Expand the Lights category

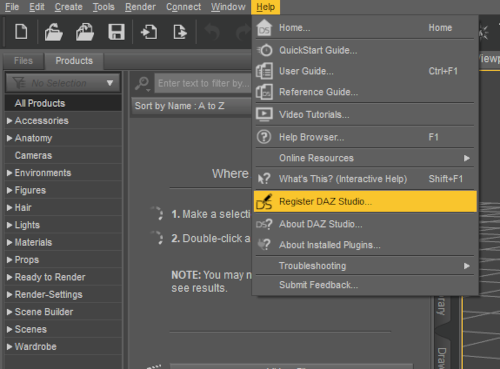pos(9,225)
